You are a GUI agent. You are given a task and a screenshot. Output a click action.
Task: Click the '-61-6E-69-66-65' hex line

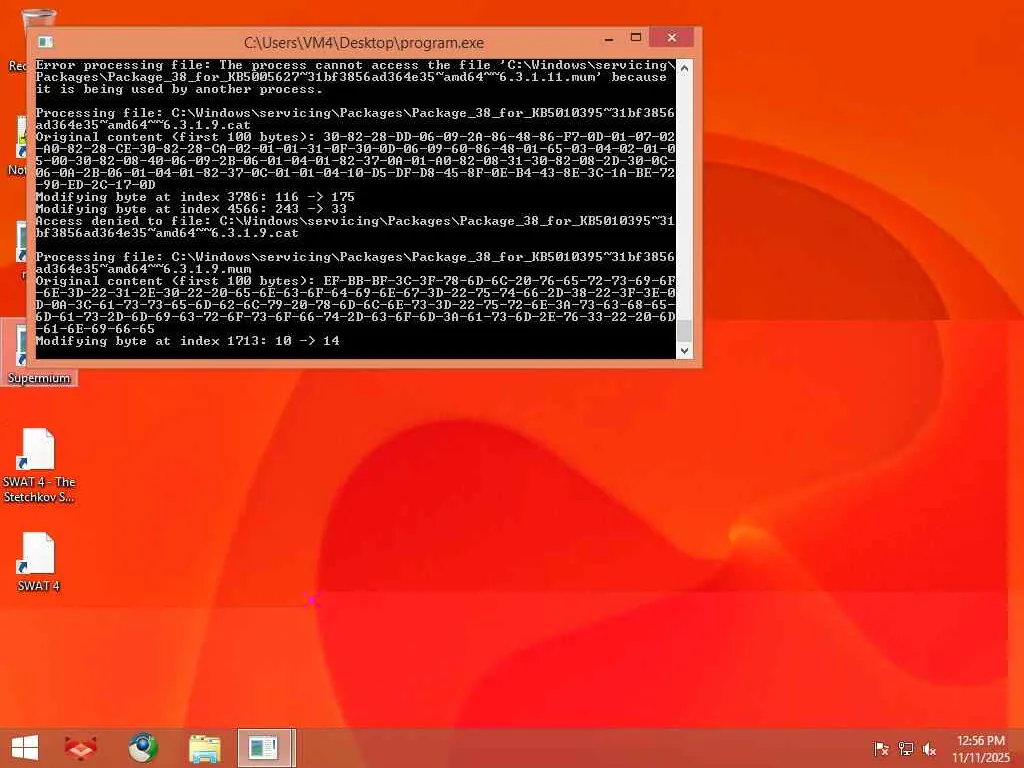tap(95, 328)
